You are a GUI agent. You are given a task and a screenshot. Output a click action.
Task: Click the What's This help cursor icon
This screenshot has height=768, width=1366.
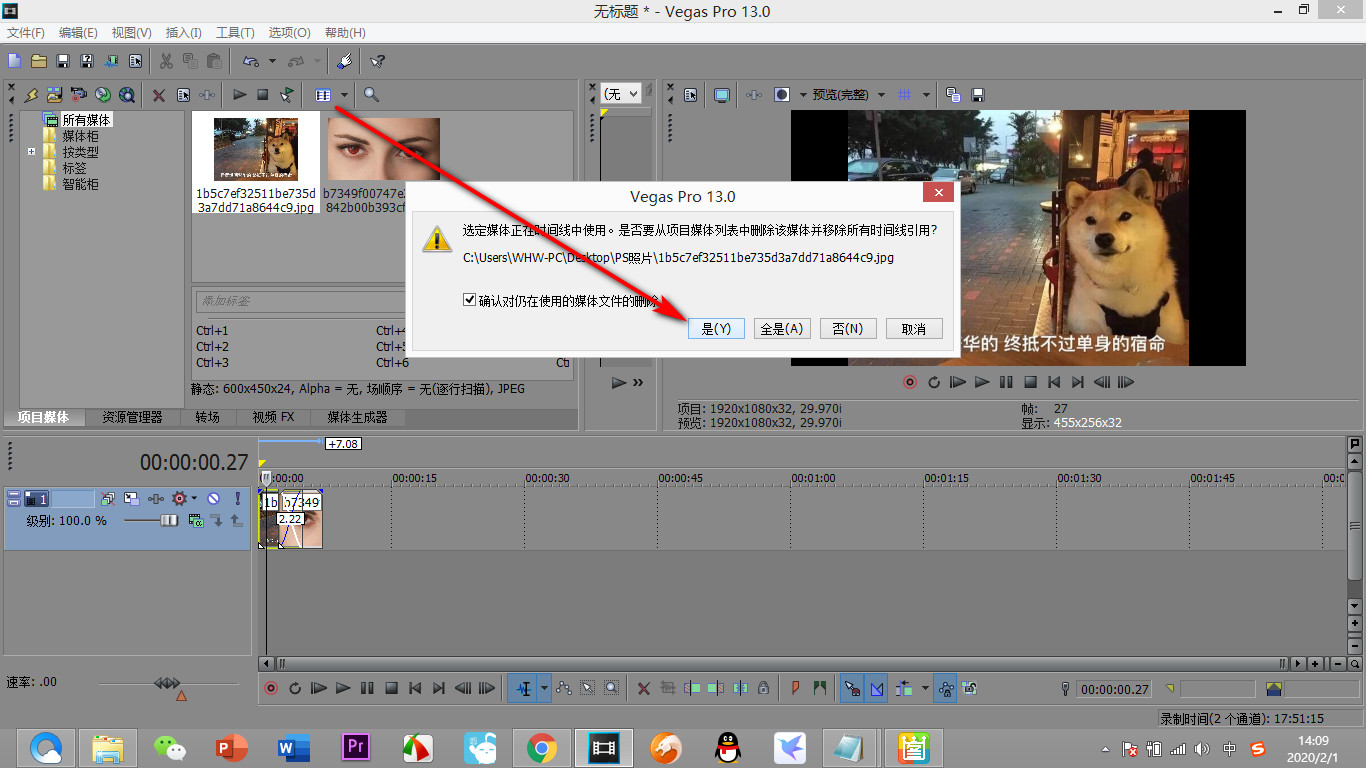[377, 61]
